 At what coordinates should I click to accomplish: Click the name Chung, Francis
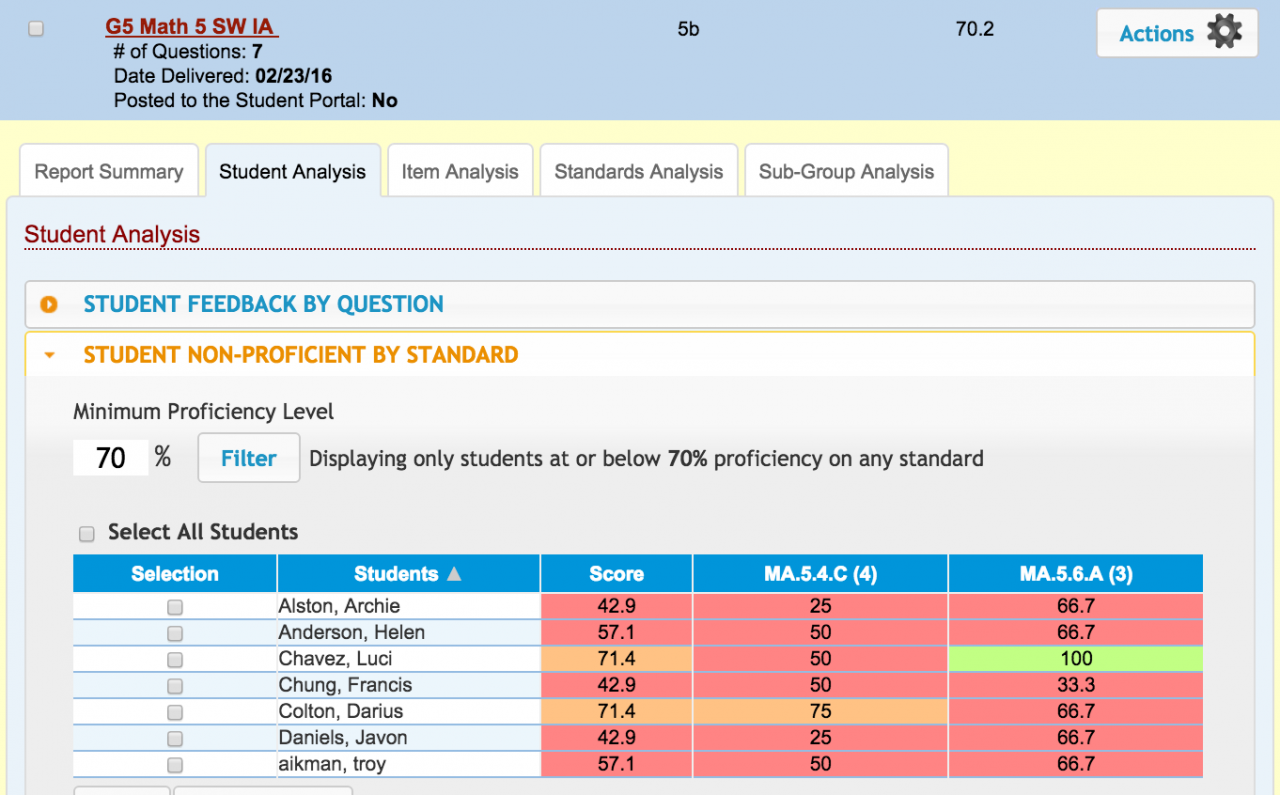(x=345, y=685)
